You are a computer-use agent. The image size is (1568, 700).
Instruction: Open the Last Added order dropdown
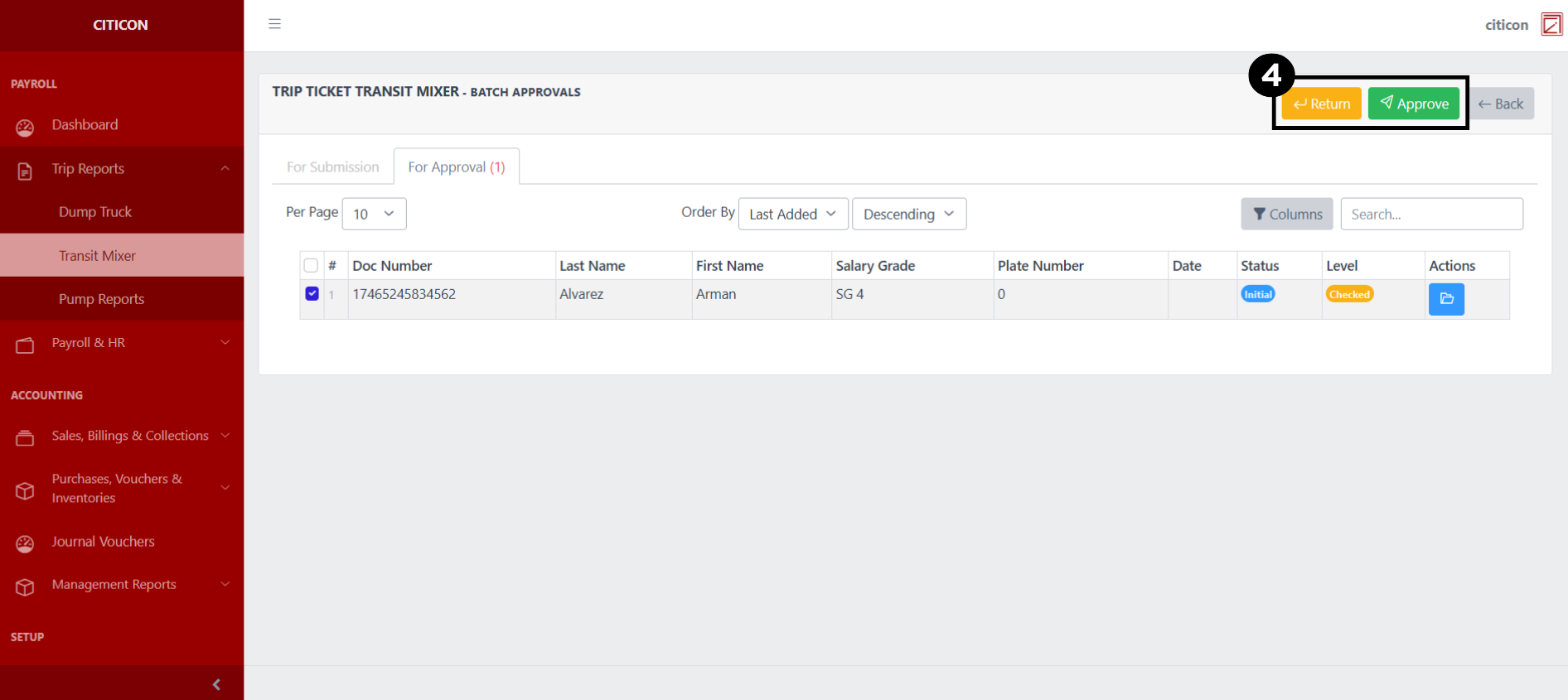792,214
